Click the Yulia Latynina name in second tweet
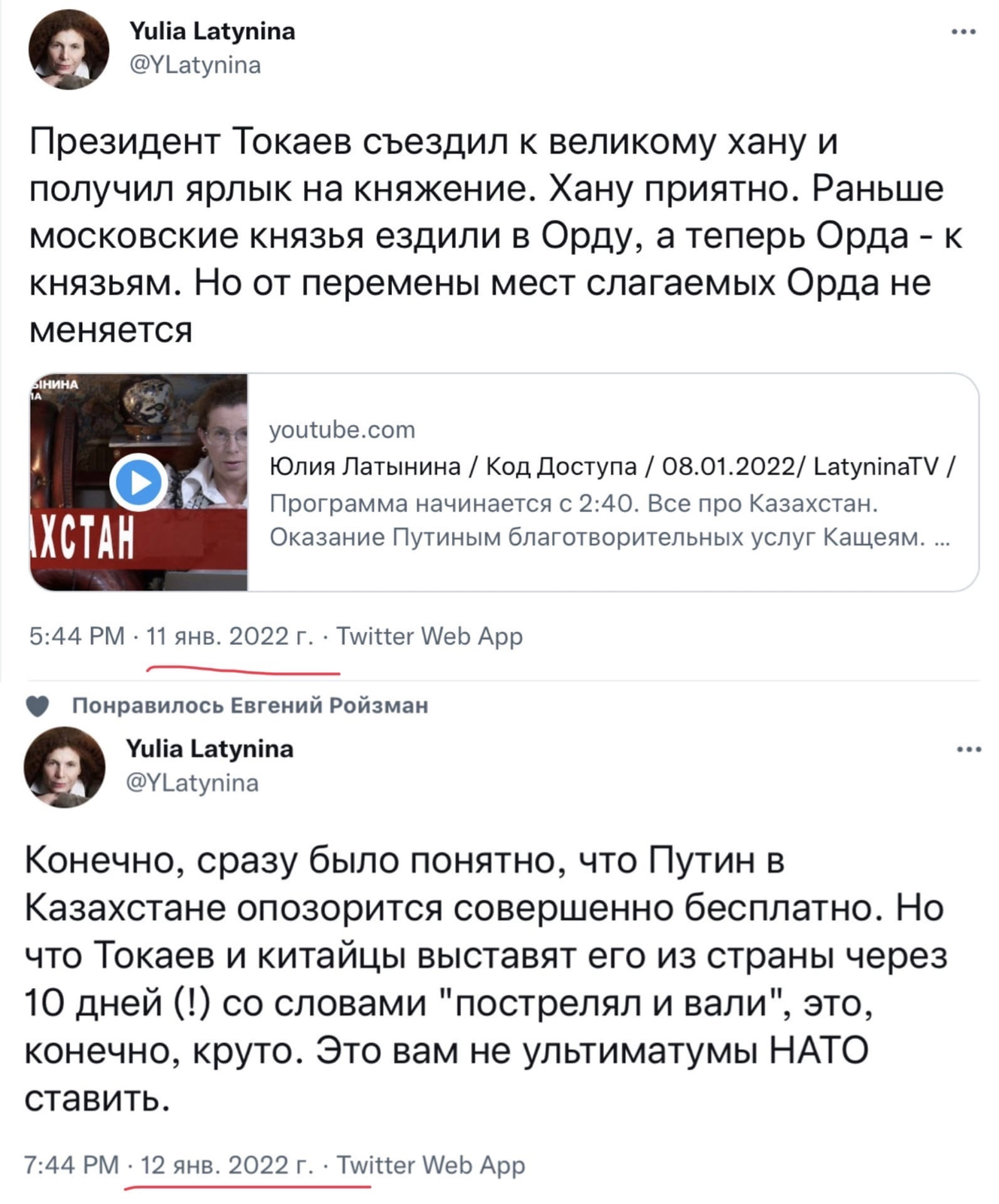 [209, 749]
